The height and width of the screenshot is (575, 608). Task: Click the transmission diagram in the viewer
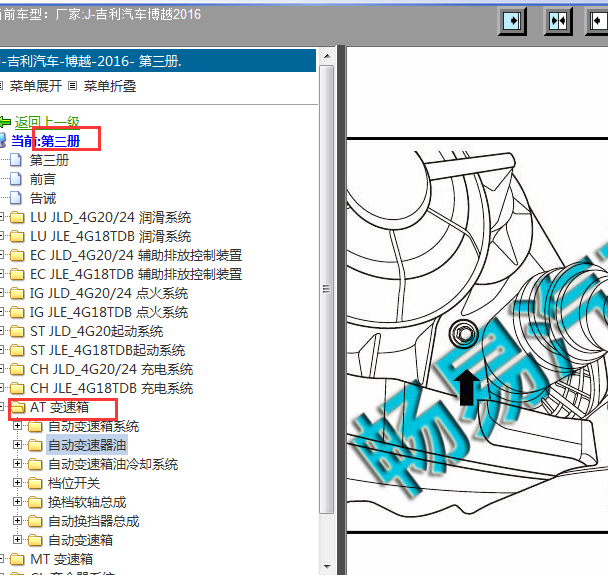coord(477,335)
